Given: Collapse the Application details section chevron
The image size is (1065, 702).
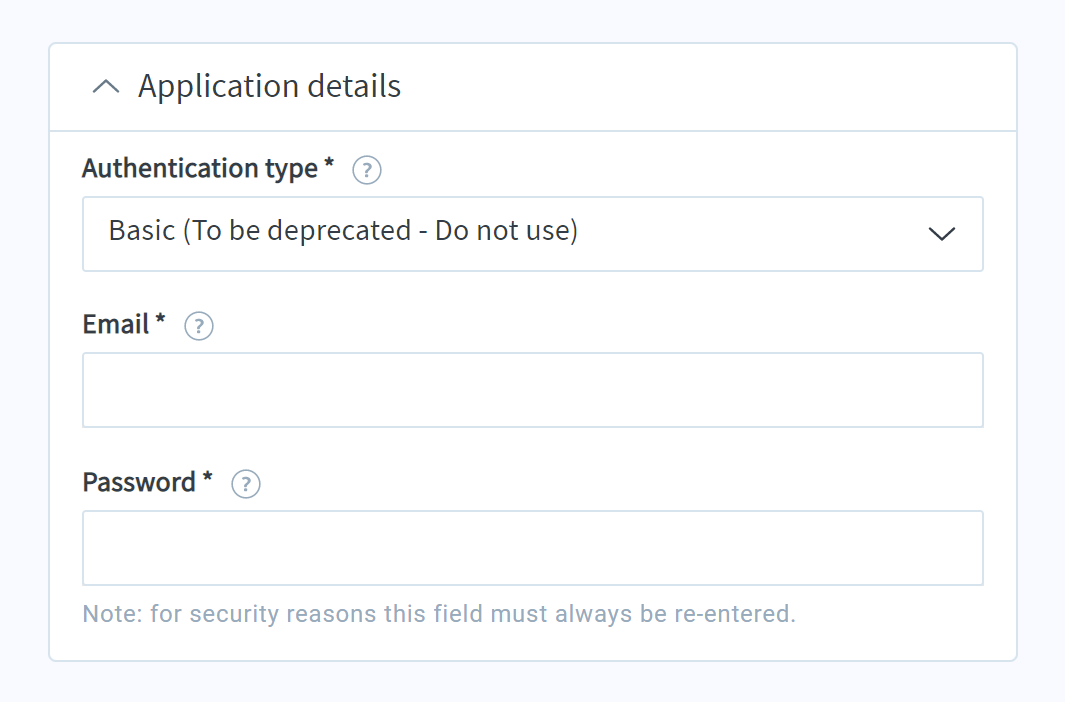Looking at the screenshot, I should 106,86.
